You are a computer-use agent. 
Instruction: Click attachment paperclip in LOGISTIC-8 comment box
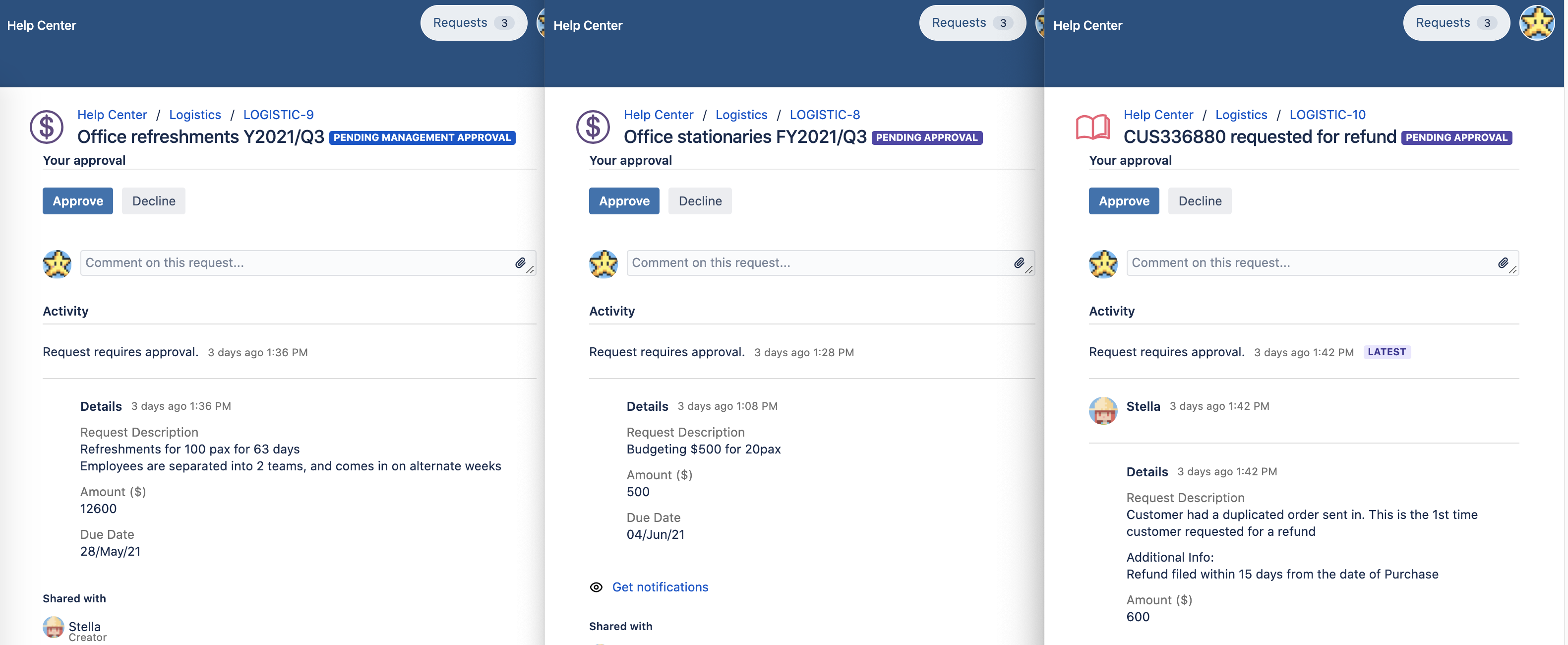click(1019, 262)
